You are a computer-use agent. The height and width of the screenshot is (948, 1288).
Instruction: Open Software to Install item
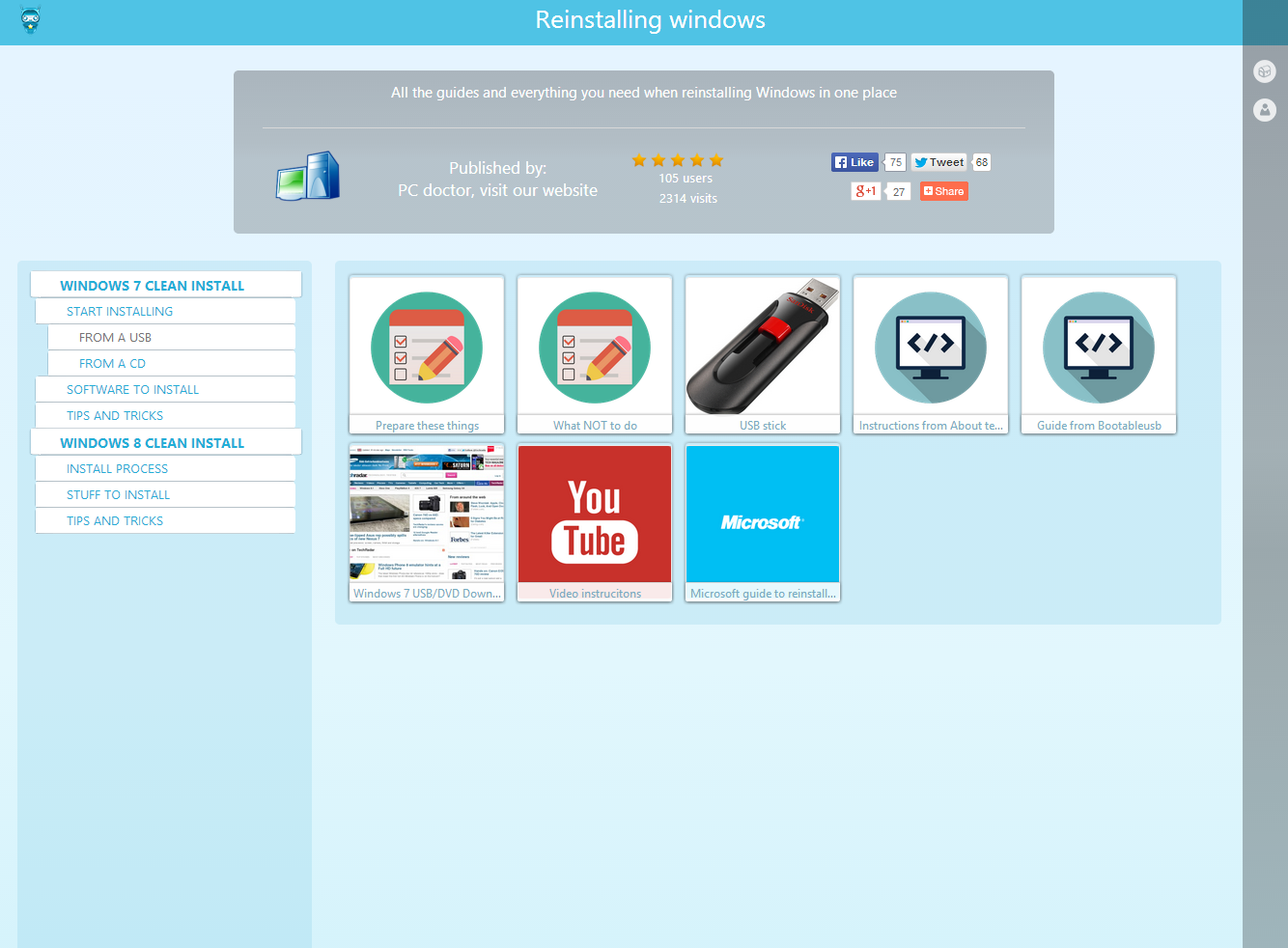[x=132, y=390]
